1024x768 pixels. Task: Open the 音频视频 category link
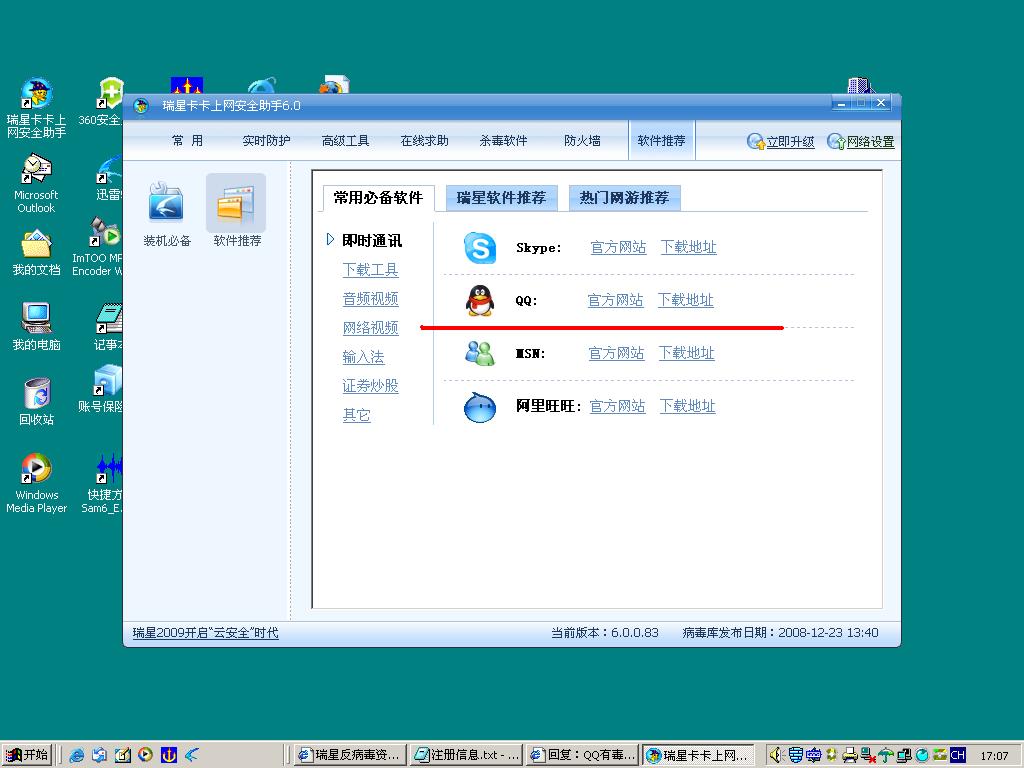click(370, 299)
